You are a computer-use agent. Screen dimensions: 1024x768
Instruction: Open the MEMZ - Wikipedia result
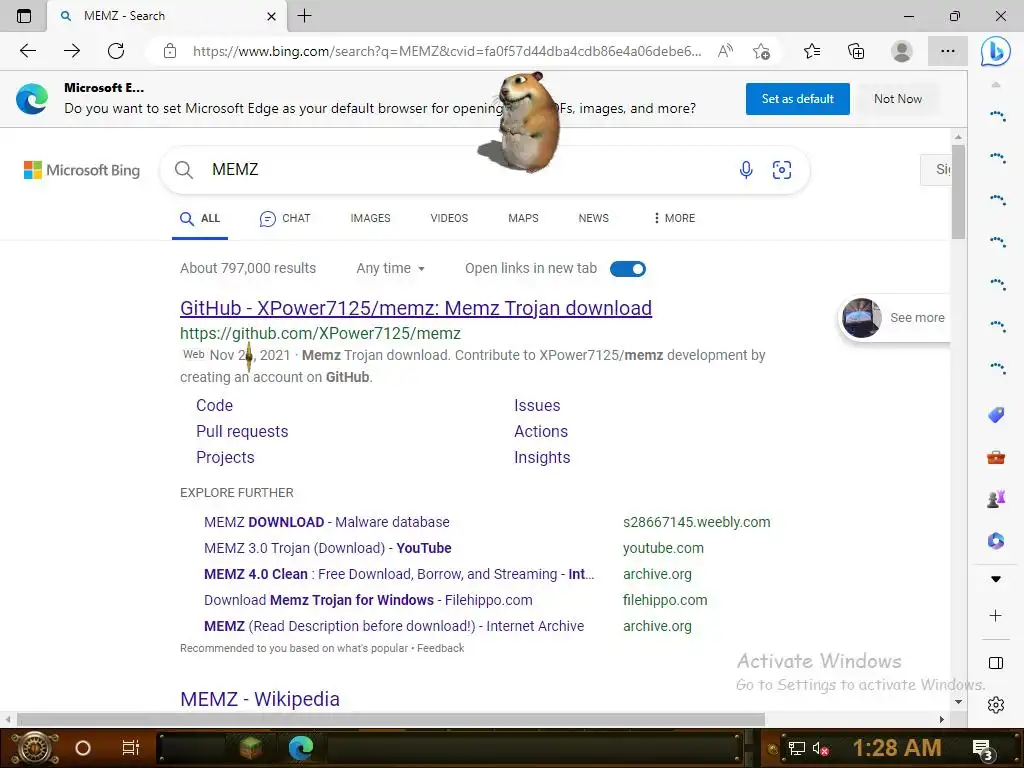point(260,699)
